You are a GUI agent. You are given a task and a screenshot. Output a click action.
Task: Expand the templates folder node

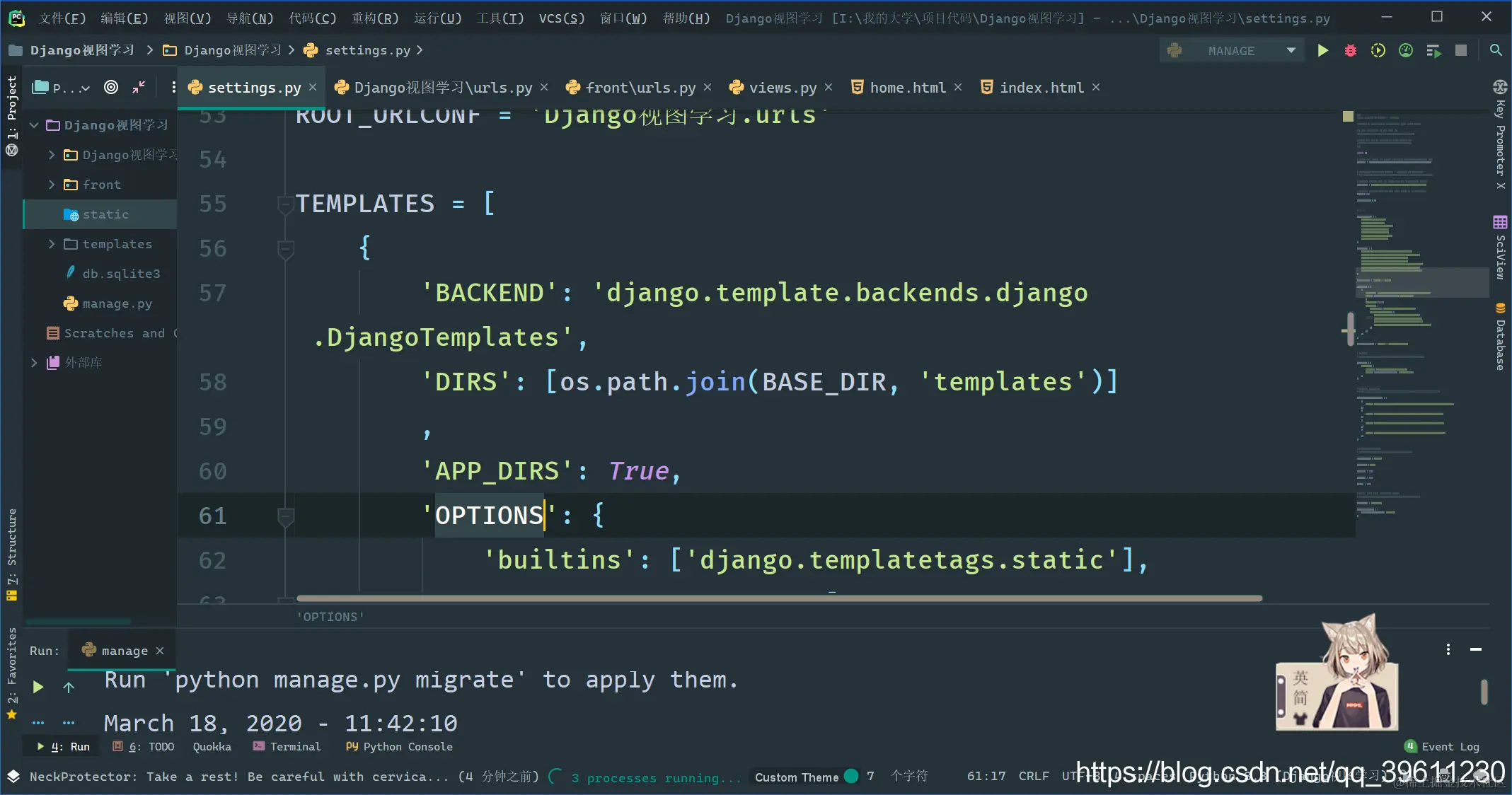tap(51, 244)
